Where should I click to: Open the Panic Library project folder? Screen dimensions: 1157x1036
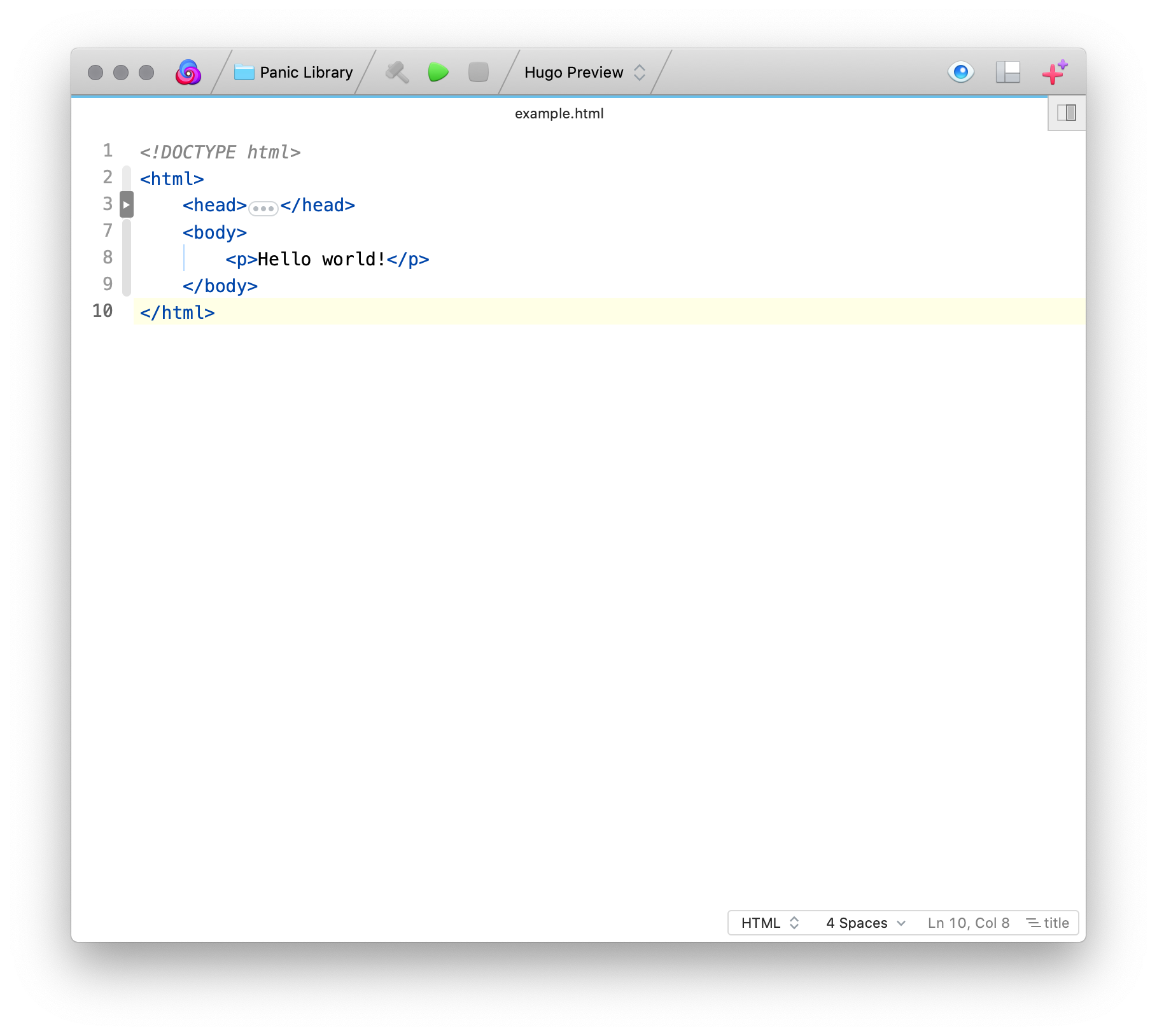pyautogui.click(x=293, y=73)
